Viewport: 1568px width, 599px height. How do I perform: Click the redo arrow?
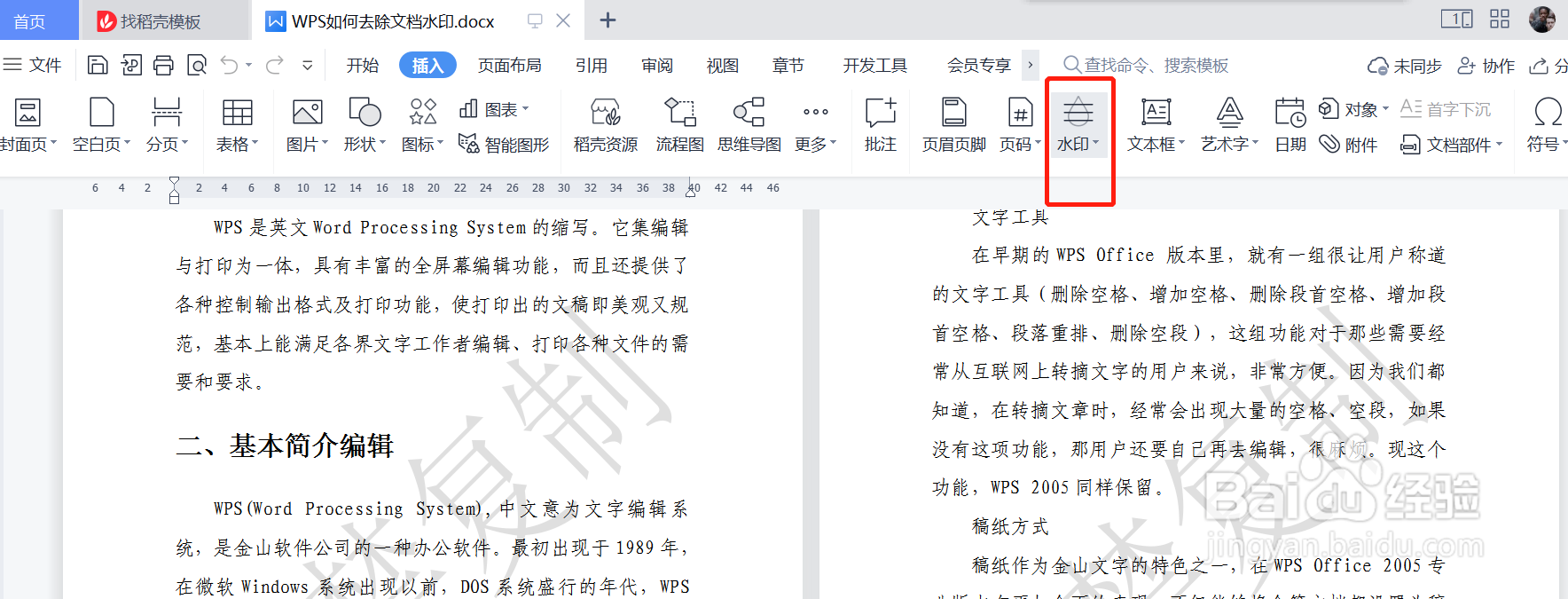pos(275,65)
